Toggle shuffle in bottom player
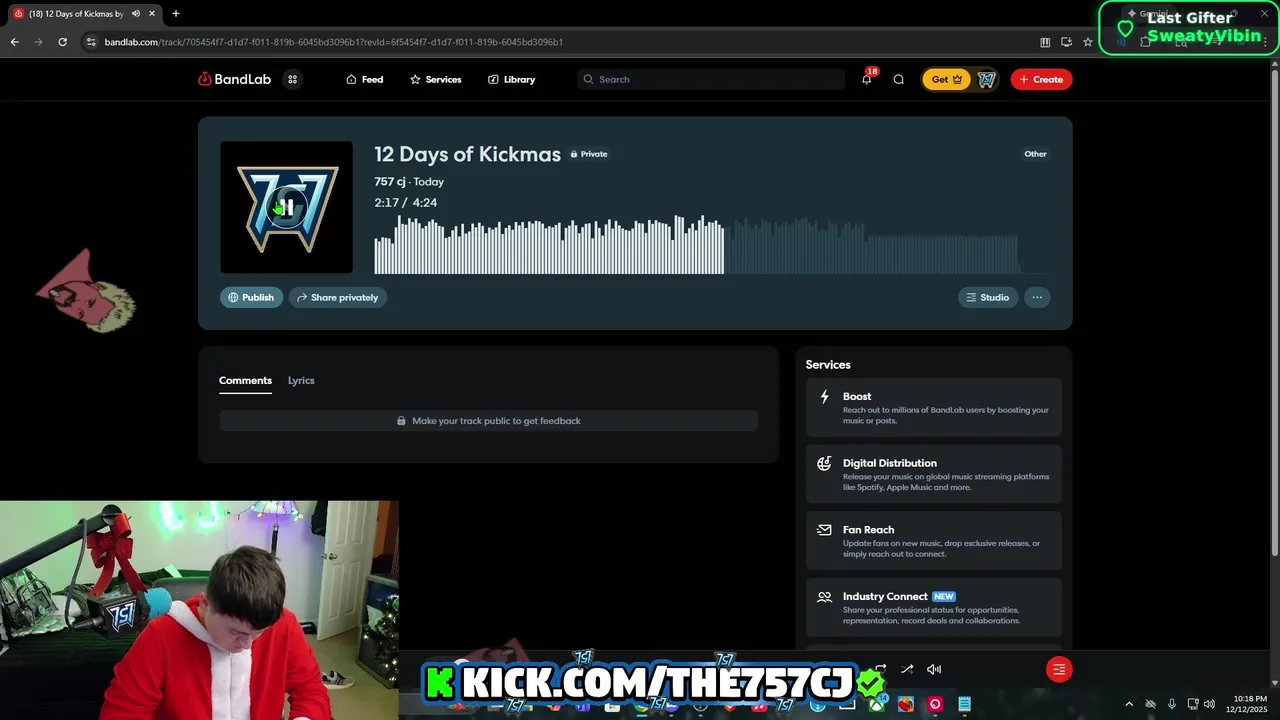The width and height of the screenshot is (1280, 720). [907, 669]
